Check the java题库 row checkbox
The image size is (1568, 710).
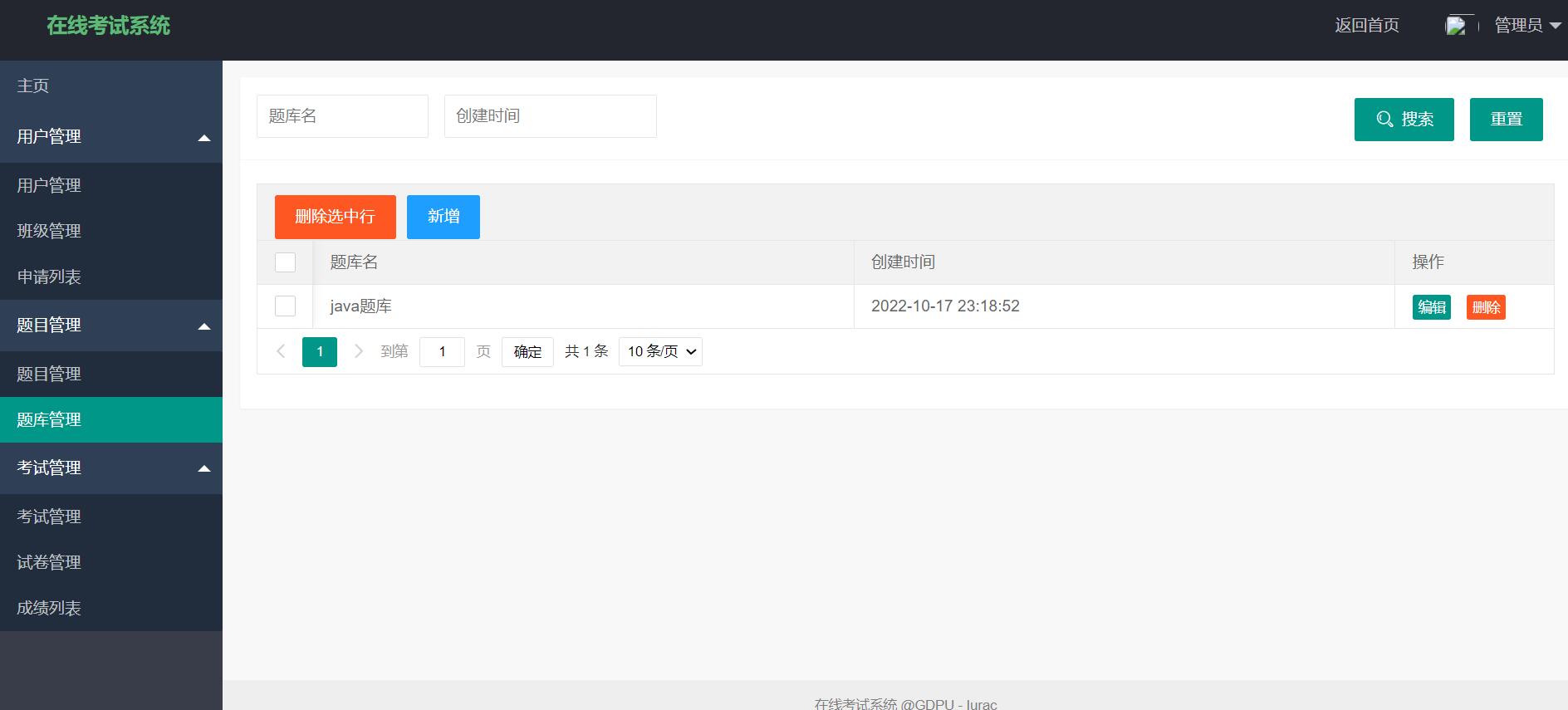pyautogui.click(x=285, y=306)
